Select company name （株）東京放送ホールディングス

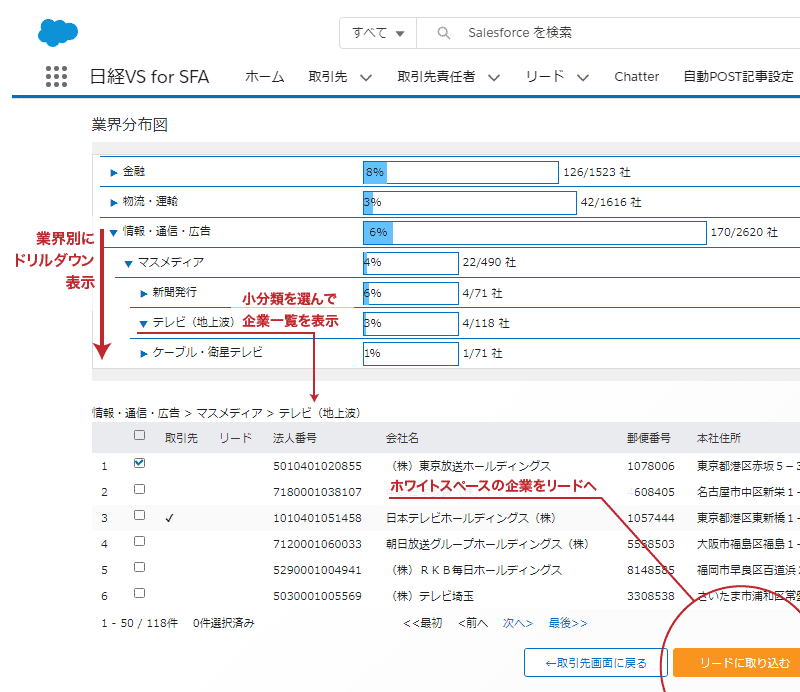(x=469, y=466)
